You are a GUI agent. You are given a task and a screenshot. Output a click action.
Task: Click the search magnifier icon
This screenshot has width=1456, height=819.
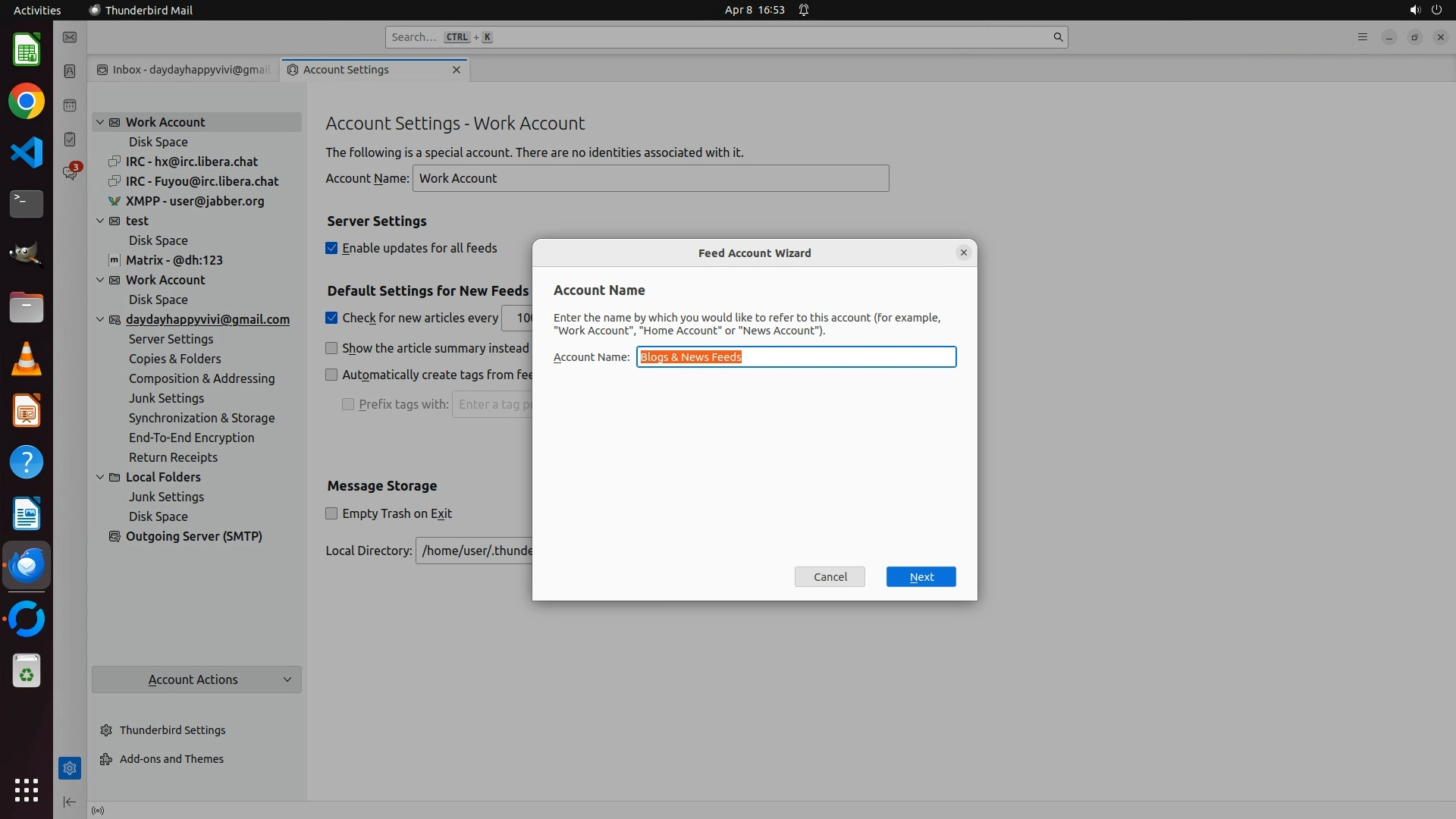[1058, 37]
